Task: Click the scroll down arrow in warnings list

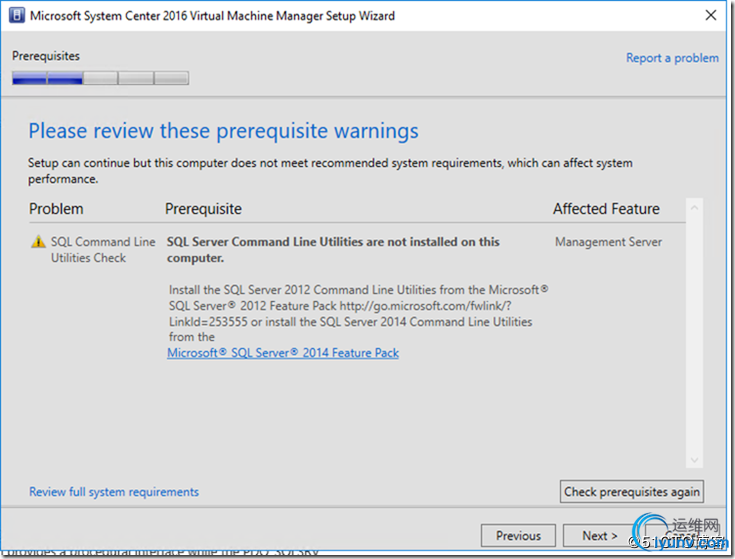Action: [694, 460]
